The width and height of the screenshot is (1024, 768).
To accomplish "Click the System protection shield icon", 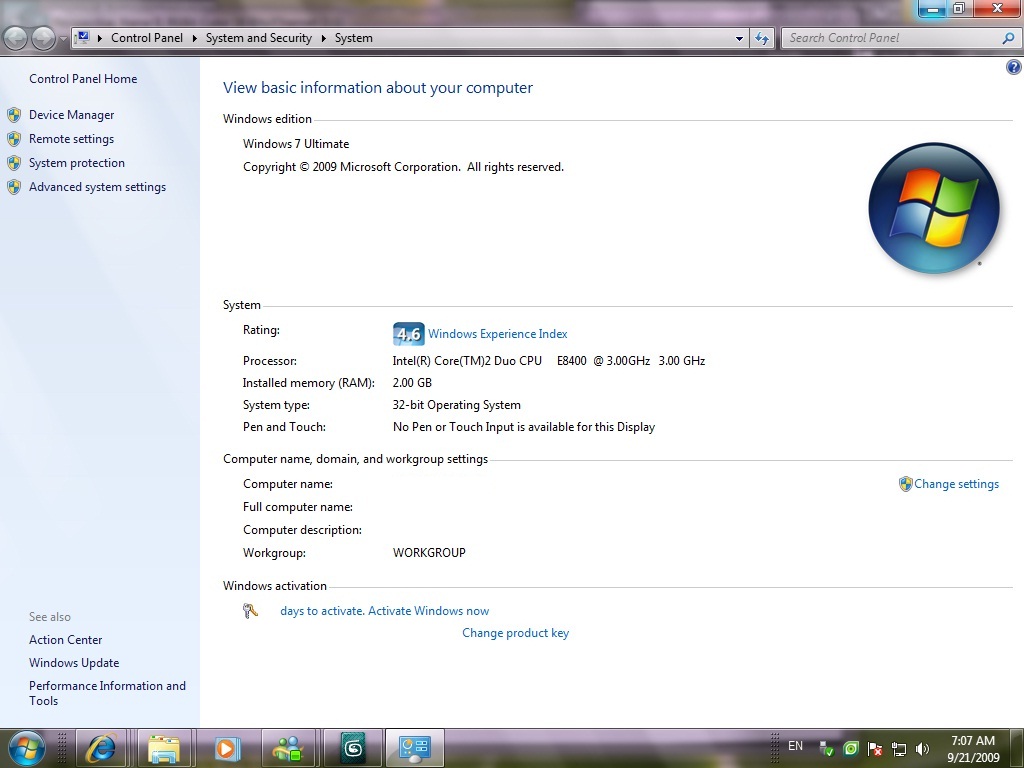I will [x=14, y=163].
